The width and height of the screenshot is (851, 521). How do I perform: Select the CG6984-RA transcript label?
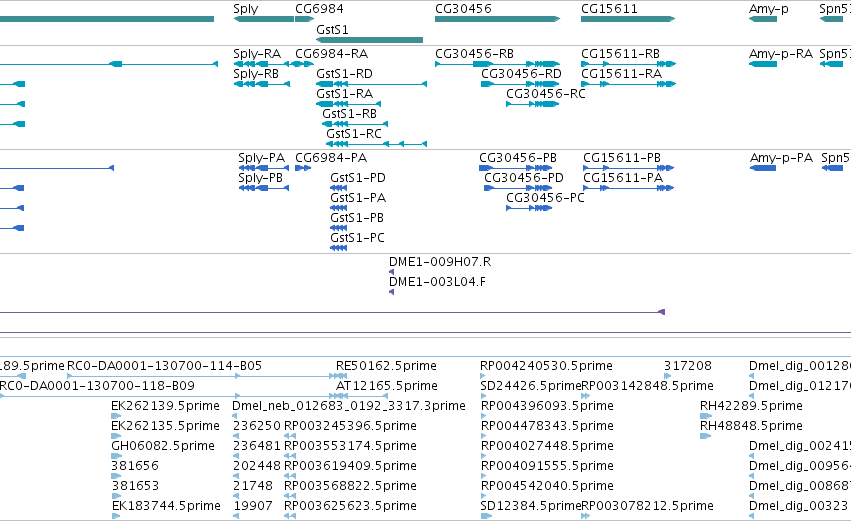pos(331,54)
